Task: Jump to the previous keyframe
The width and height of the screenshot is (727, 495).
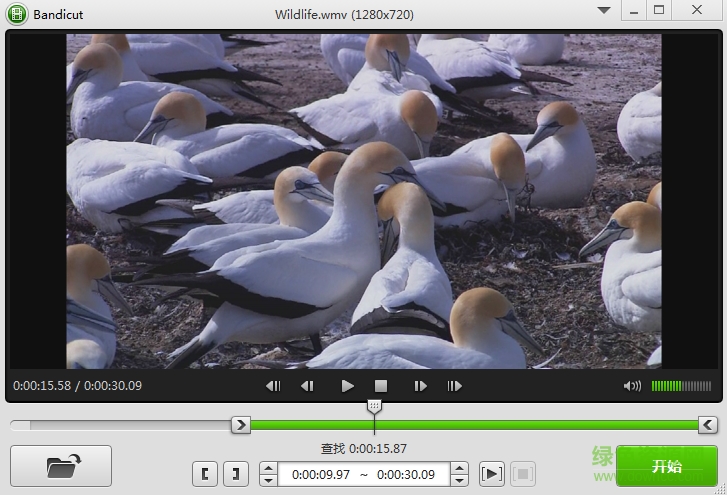Action: 273,386
